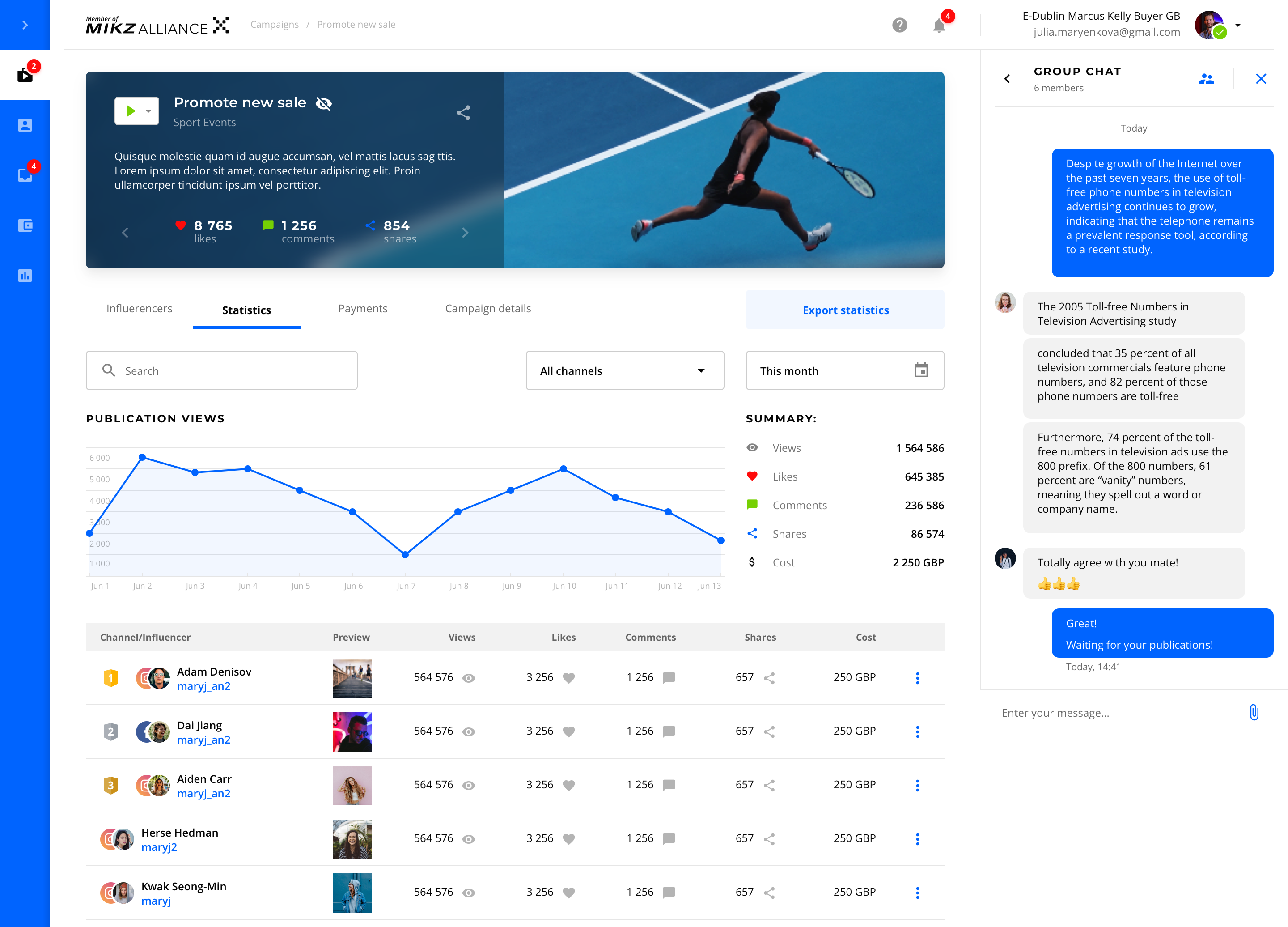The height and width of the screenshot is (927, 1288).
Task: Switch to the Payments tab
Action: pyautogui.click(x=362, y=308)
